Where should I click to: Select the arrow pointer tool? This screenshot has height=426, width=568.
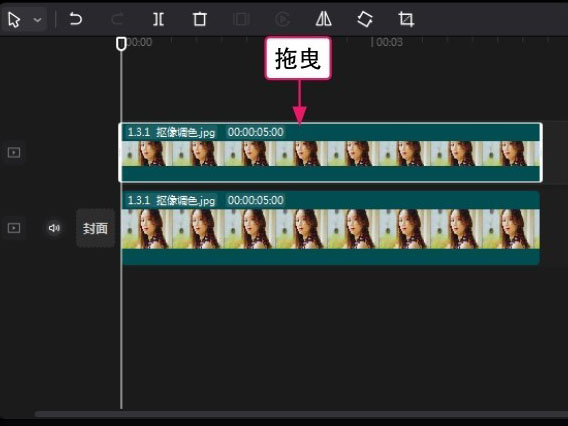point(14,20)
